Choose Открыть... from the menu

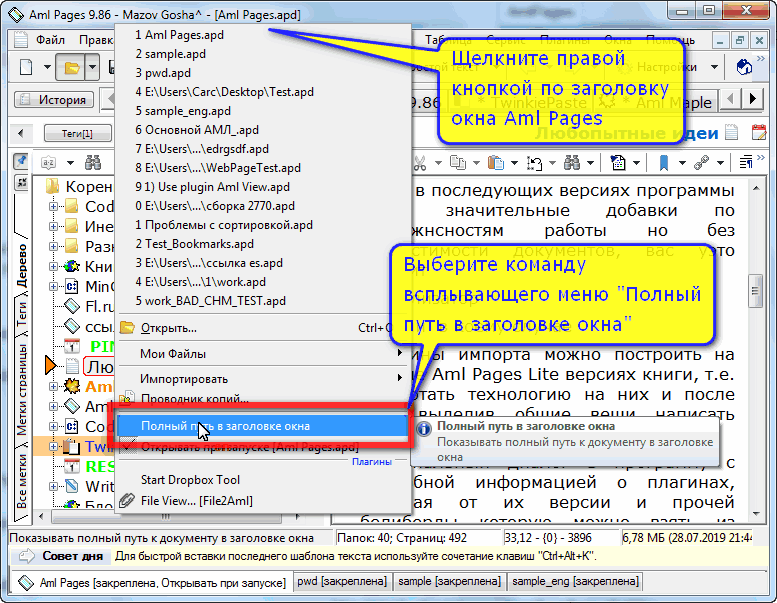click(263, 328)
